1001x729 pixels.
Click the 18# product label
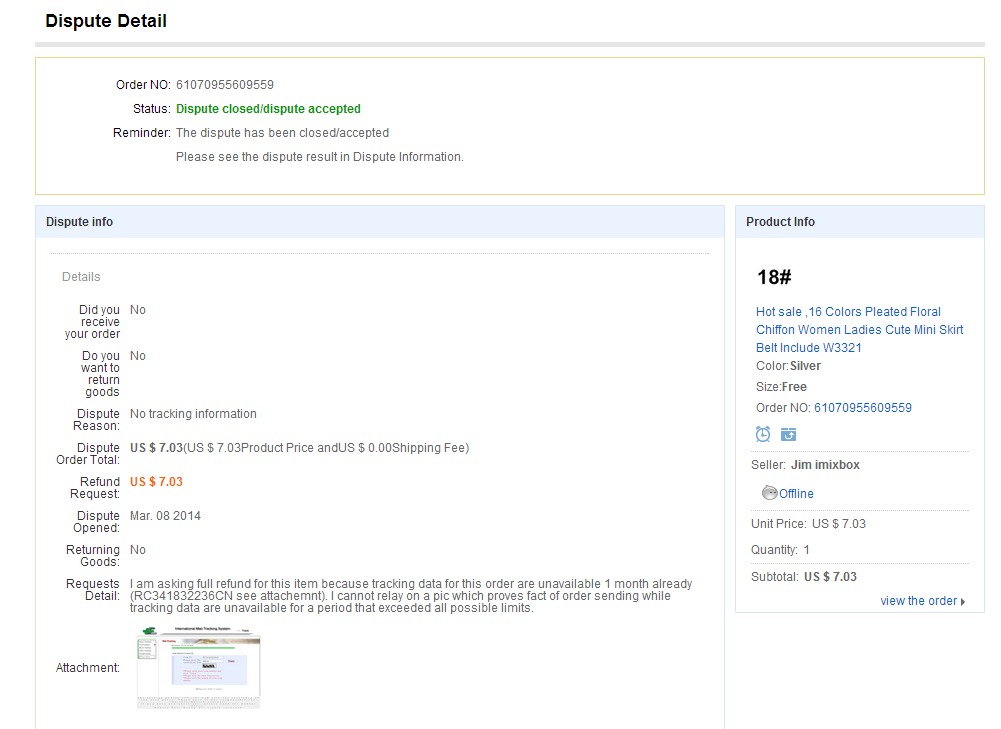point(774,278)
